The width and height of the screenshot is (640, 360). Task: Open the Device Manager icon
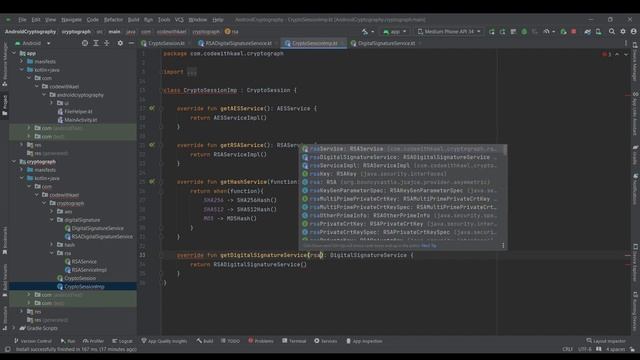tap(598, 31)
